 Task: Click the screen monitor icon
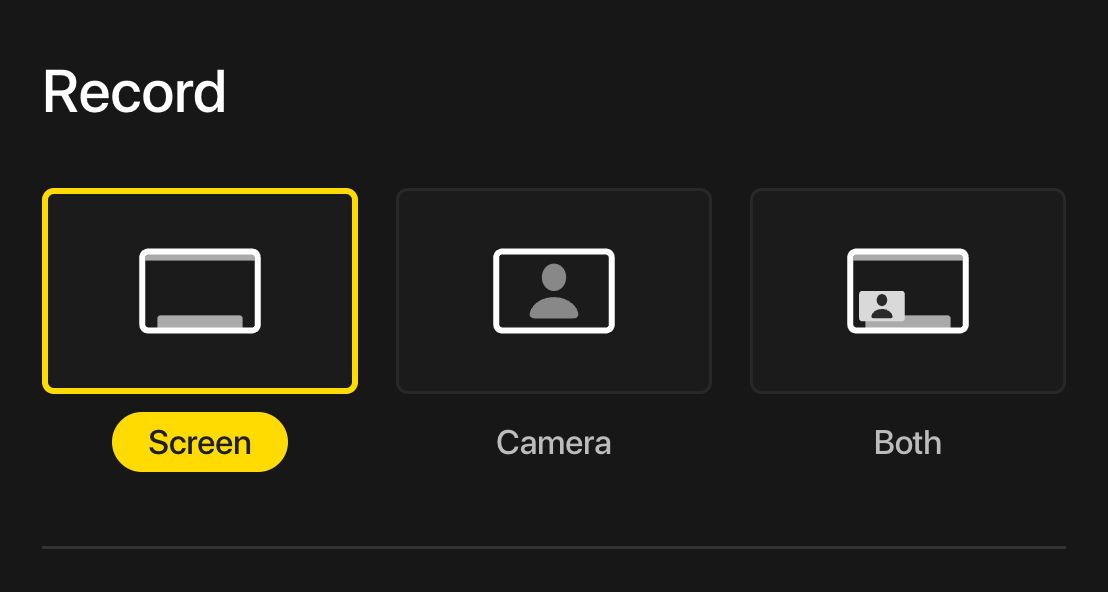coord(200,291)
